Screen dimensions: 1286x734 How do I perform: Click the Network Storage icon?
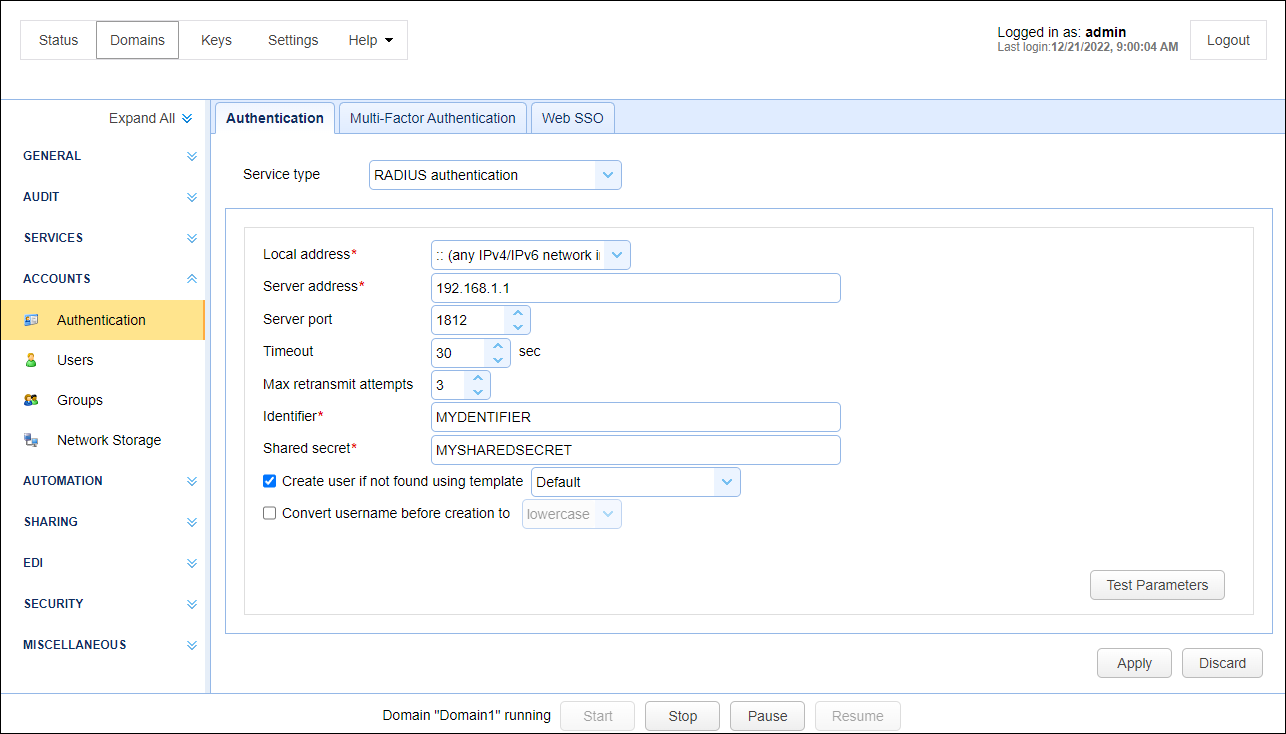tap(32, 440)
